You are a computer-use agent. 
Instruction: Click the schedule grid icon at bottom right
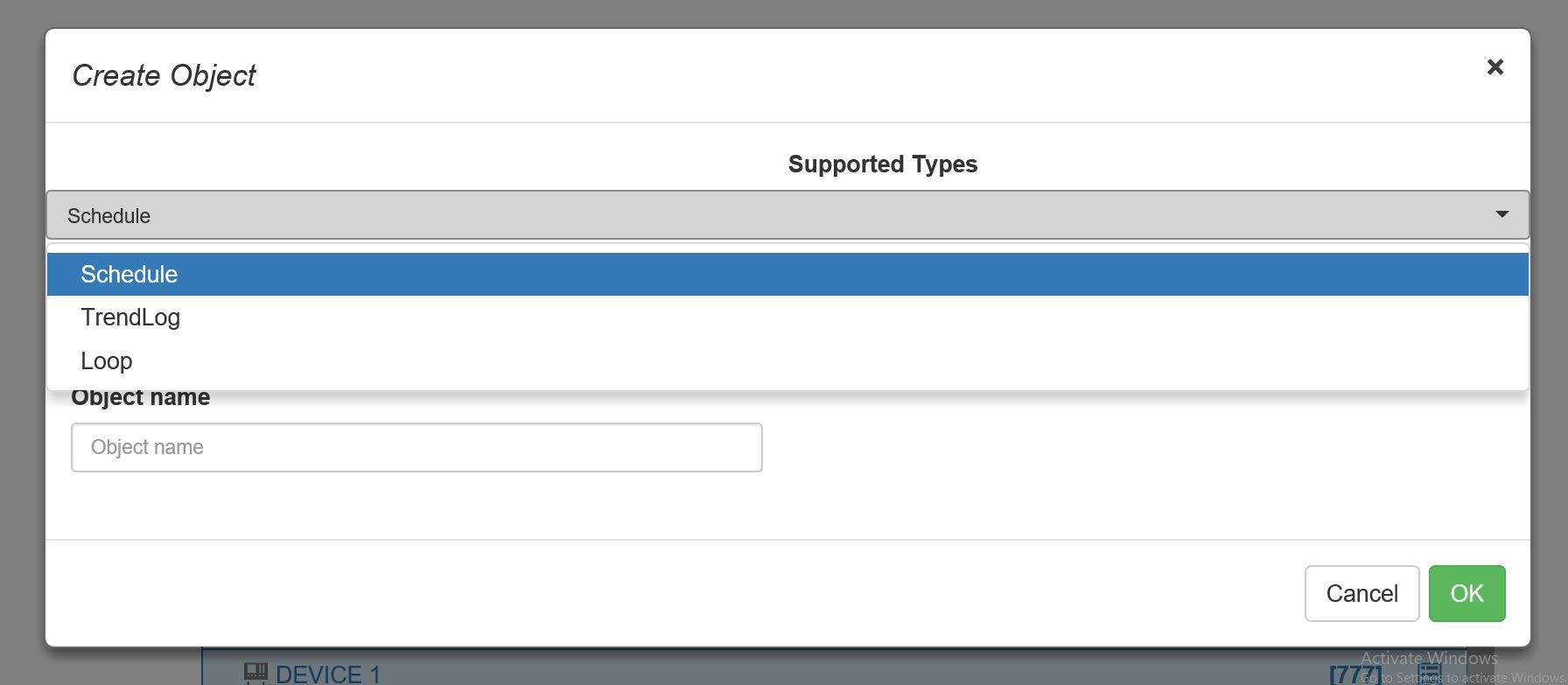coord(1431,674)
